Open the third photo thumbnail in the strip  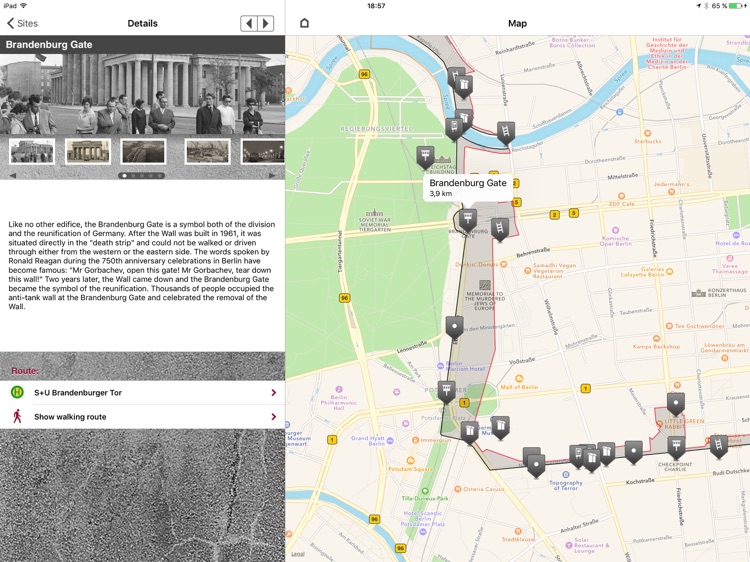tap(143, 151)
